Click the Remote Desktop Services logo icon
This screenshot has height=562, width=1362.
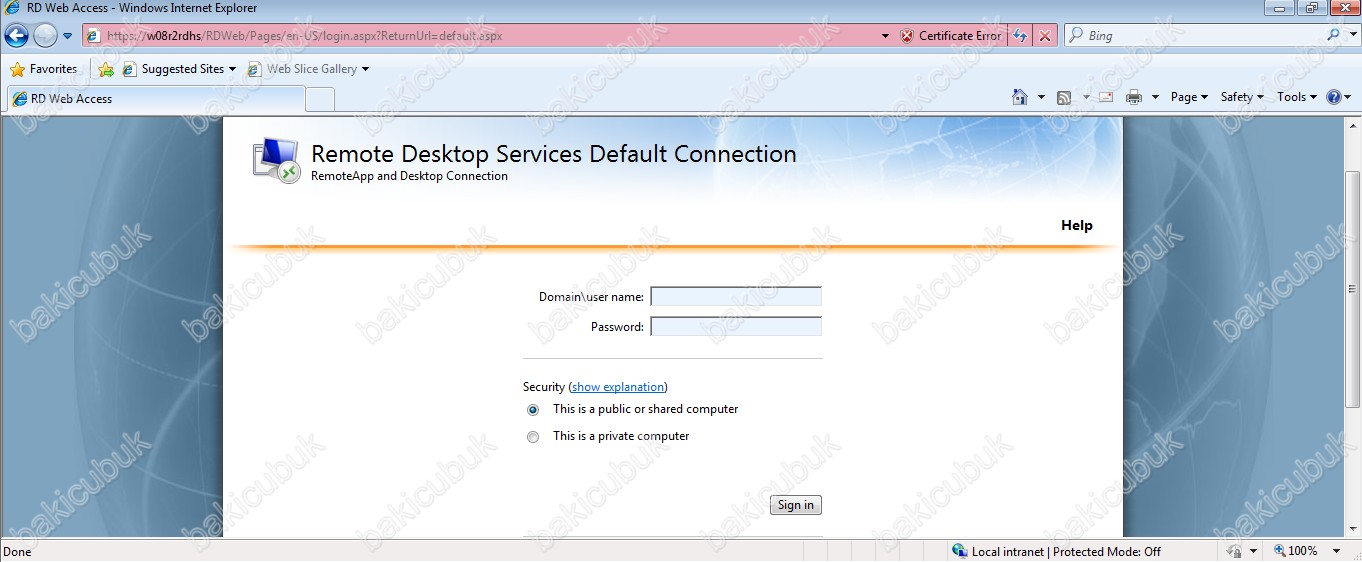click(x=276, y=160)
